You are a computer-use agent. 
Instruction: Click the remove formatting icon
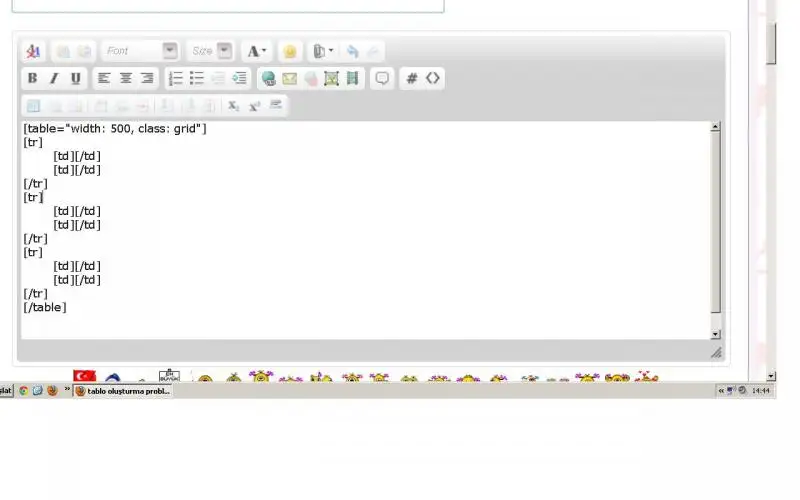[34, 51]
